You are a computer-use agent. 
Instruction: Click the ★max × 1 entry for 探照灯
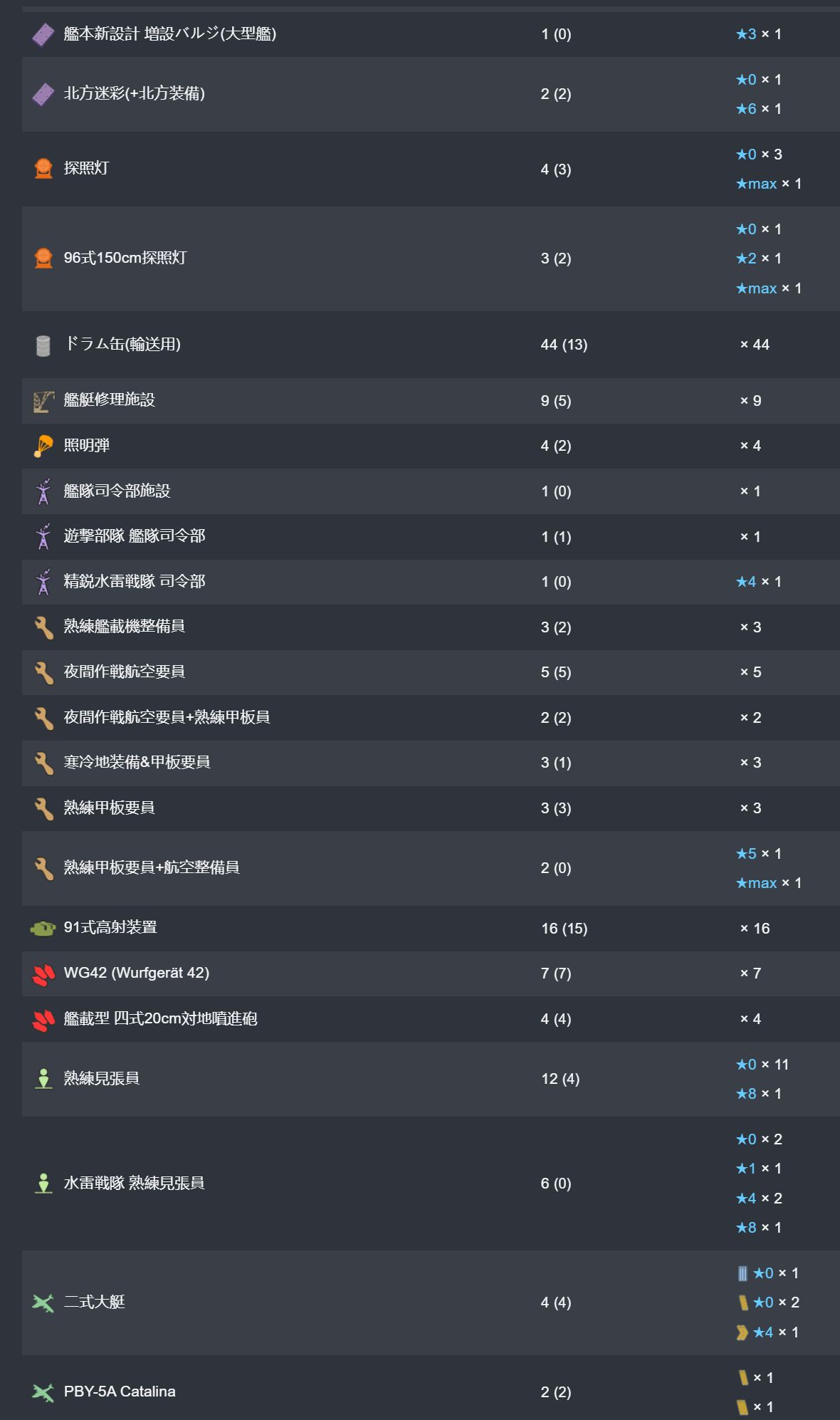(768, 184)
